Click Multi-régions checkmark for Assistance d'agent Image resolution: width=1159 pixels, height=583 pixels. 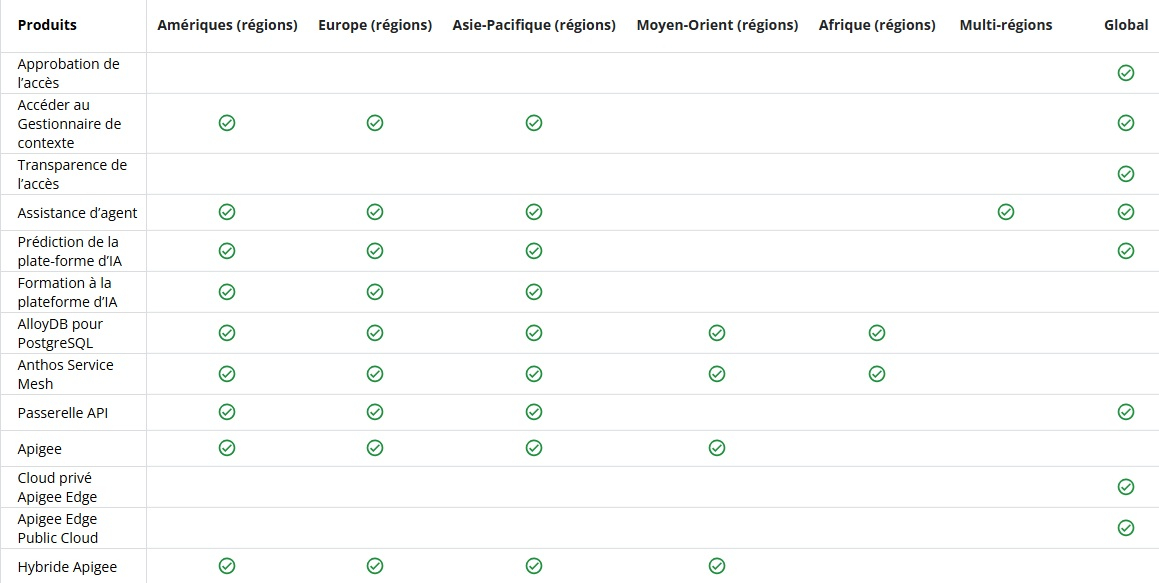[1006, 212]
